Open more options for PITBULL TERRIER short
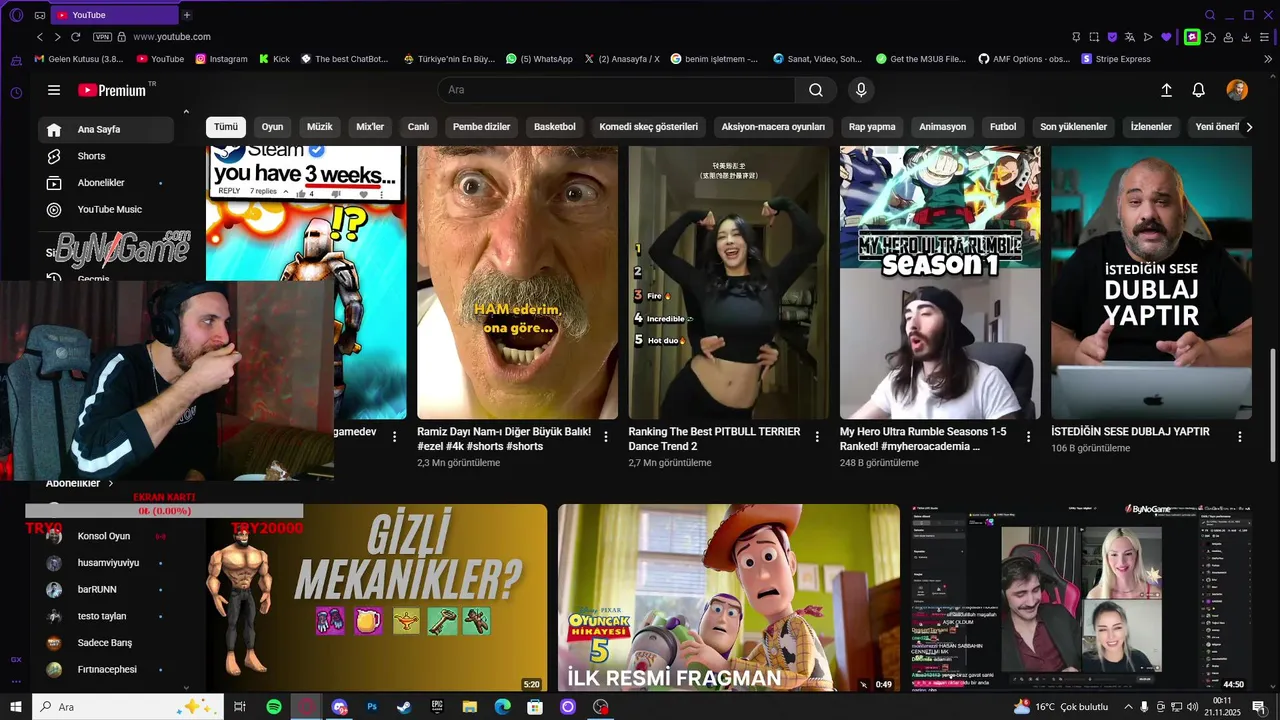The width and height of the screenshot is (1280, 720). [x=817, y=437]
